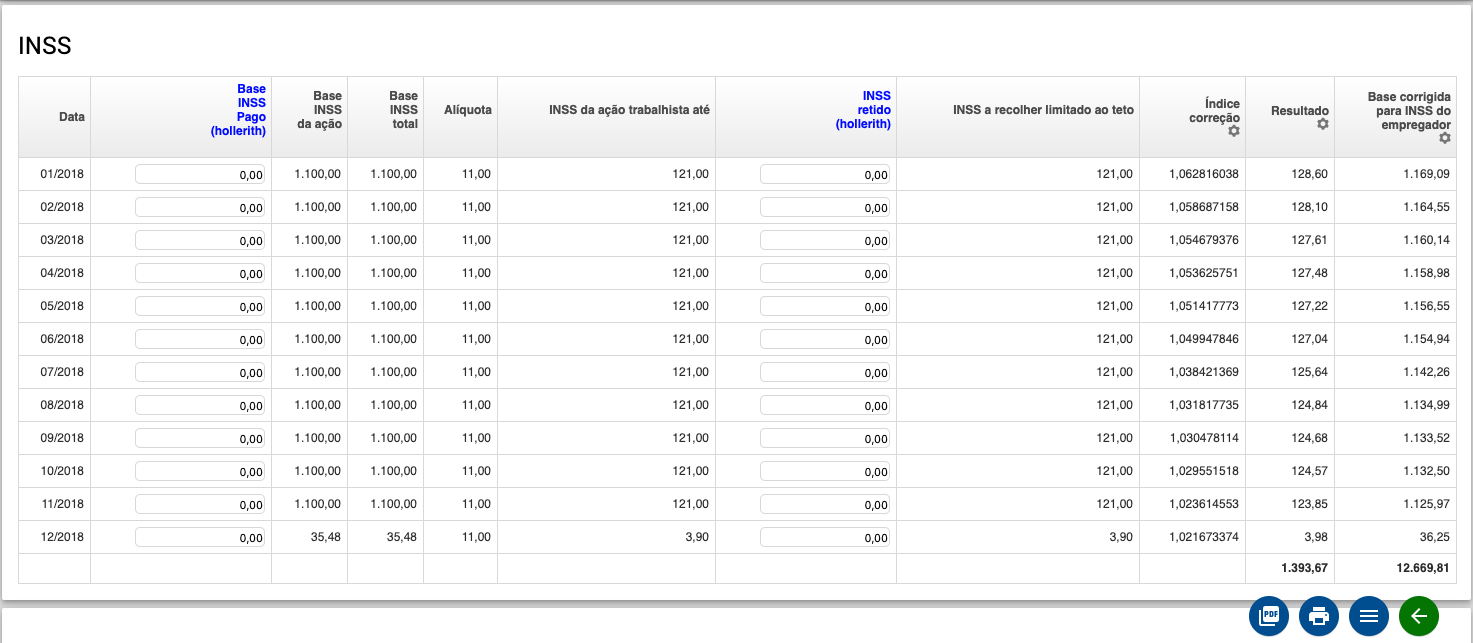The width and height of the screenshot is (1473, 643).
Task: Export table with the PDF button
Action: pos(1269,616)
